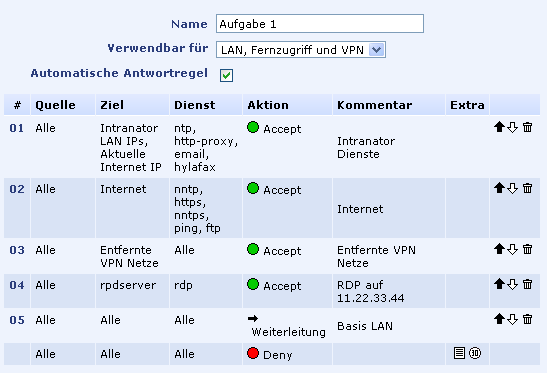Toggle Automatische Antwortregel checkbox
This screenshot has width=547, height=373.
[x=226, y=75]
